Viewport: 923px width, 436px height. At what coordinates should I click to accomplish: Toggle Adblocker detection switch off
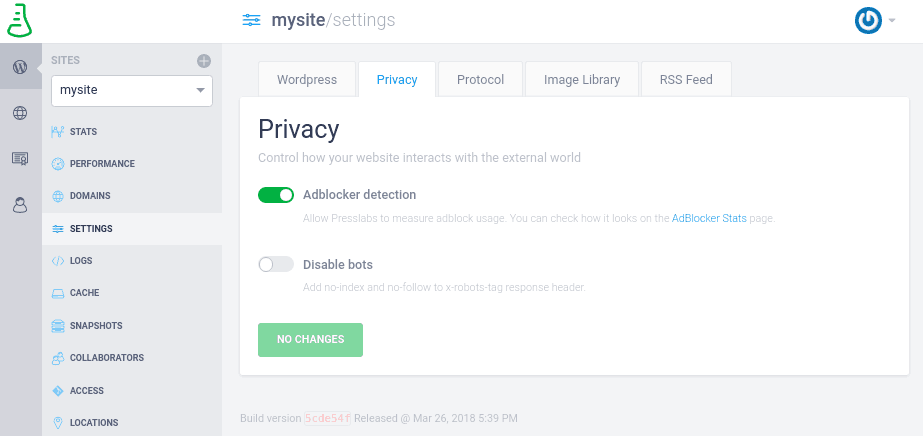coord(276,195)
